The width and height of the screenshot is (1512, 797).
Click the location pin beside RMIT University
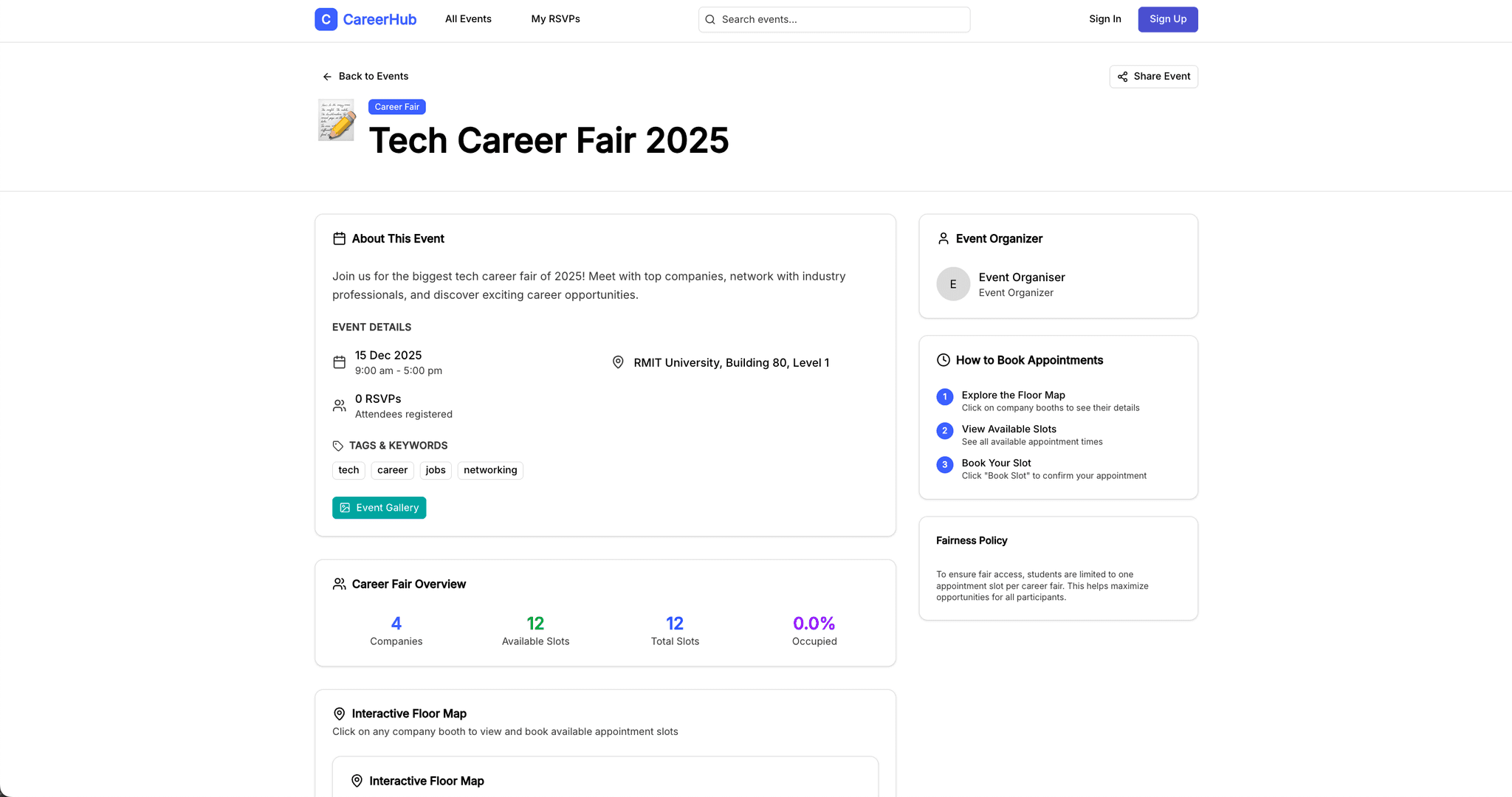618,362
